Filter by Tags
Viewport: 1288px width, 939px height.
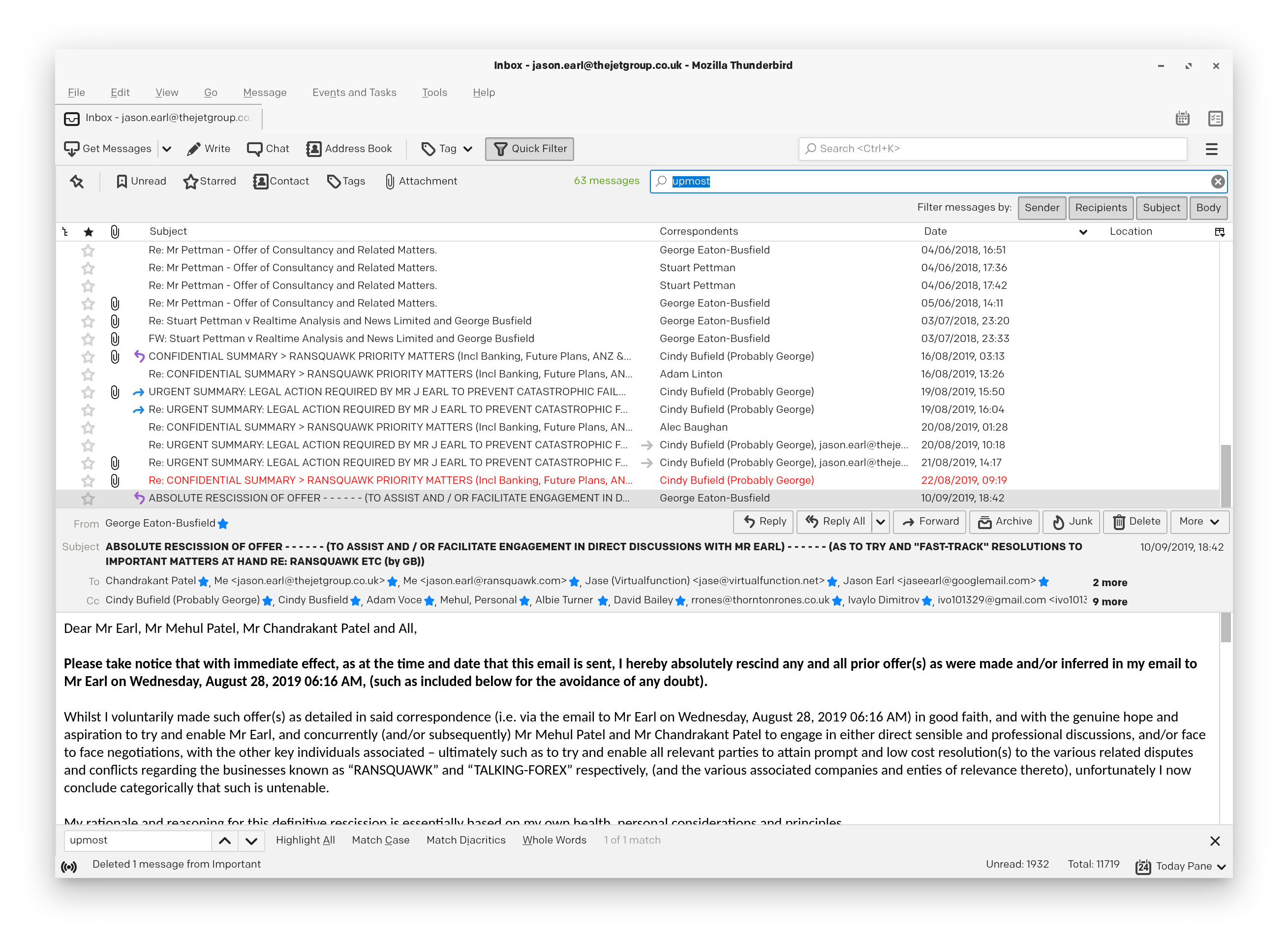[346, 181]
